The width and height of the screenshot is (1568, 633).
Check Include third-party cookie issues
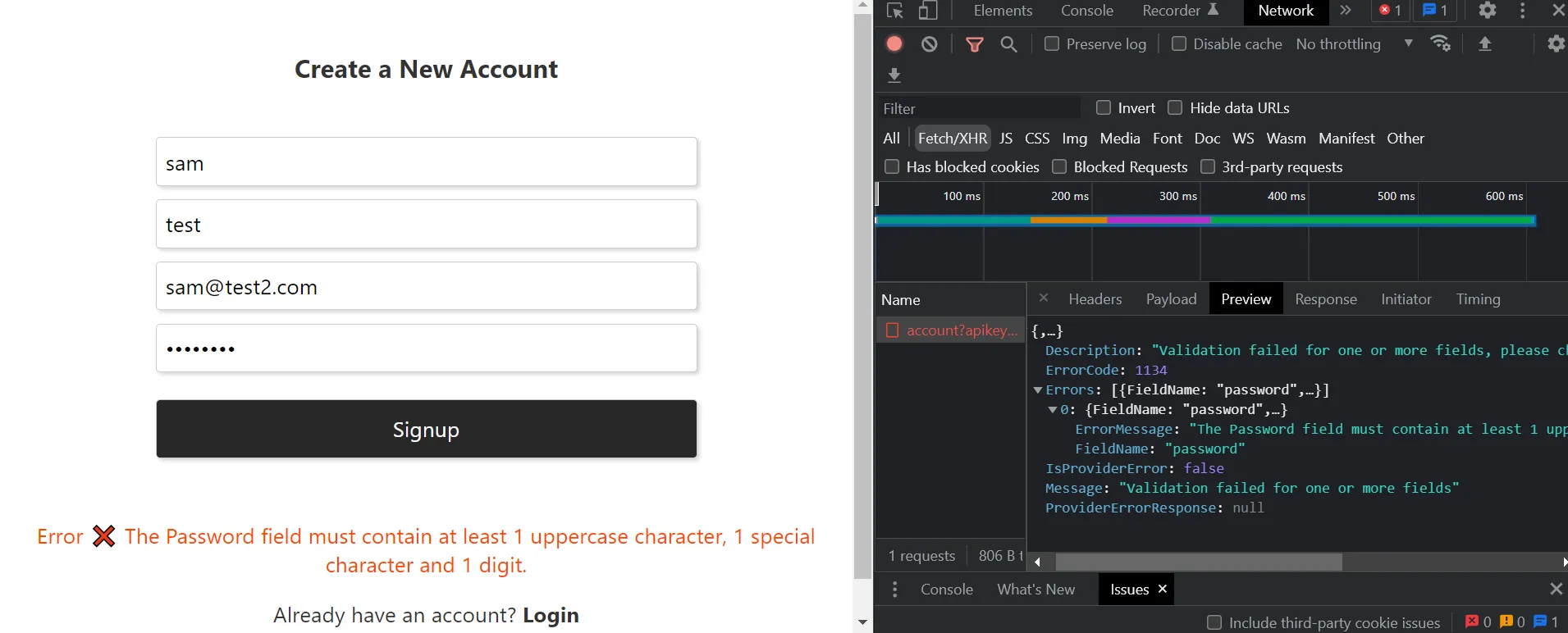[1214, 622]
